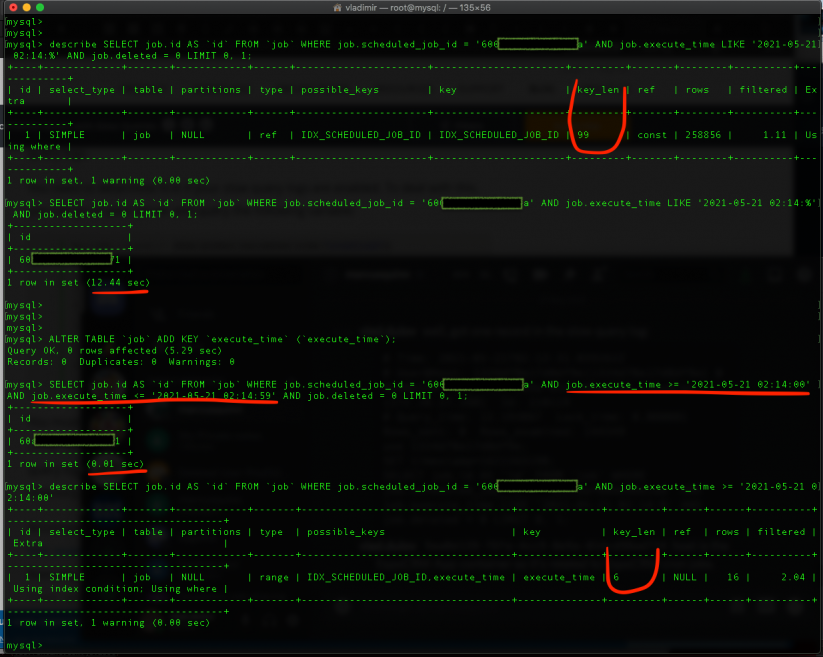Click the last empty 'mysql>' prompt
Screen dimensions: 823x657
tap(24, 645)
